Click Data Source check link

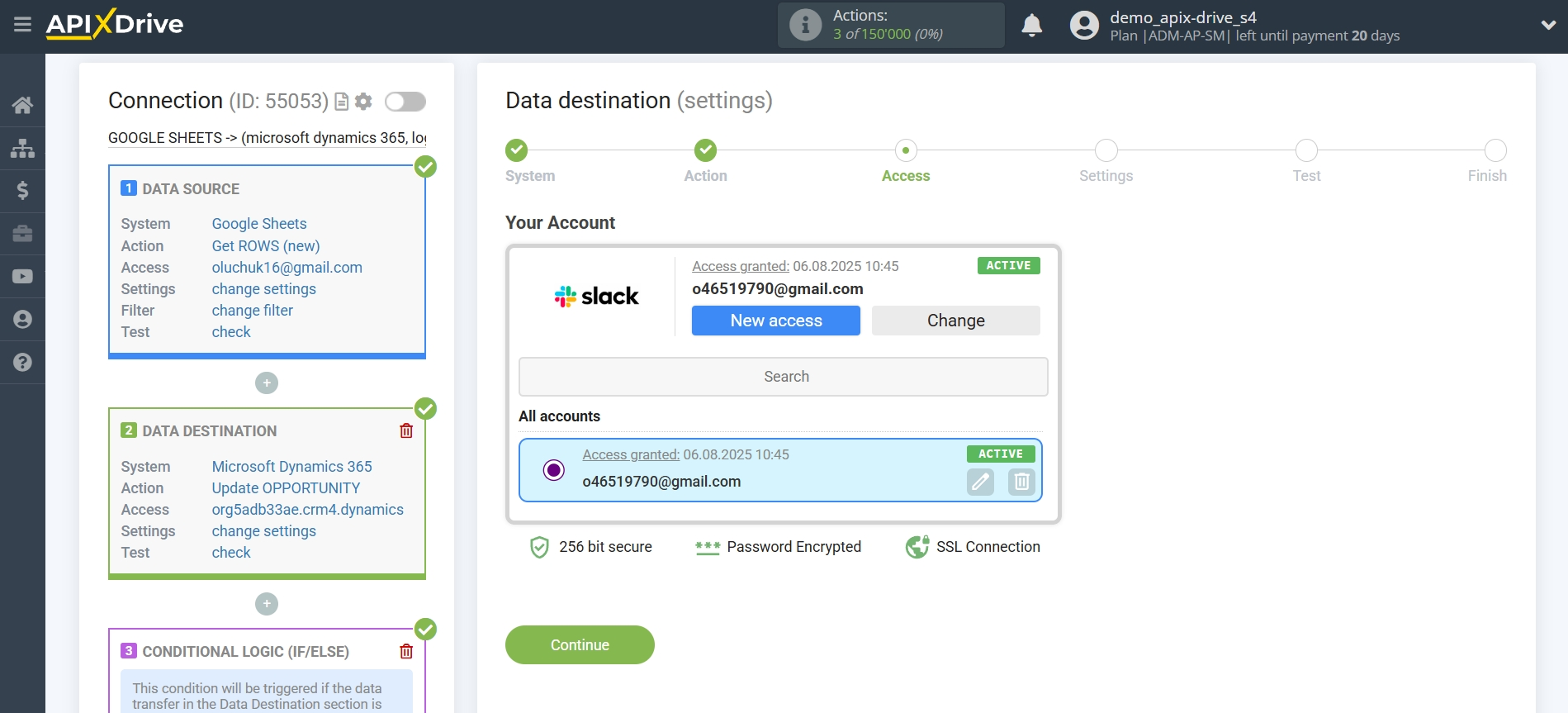[x=231, y=332]
